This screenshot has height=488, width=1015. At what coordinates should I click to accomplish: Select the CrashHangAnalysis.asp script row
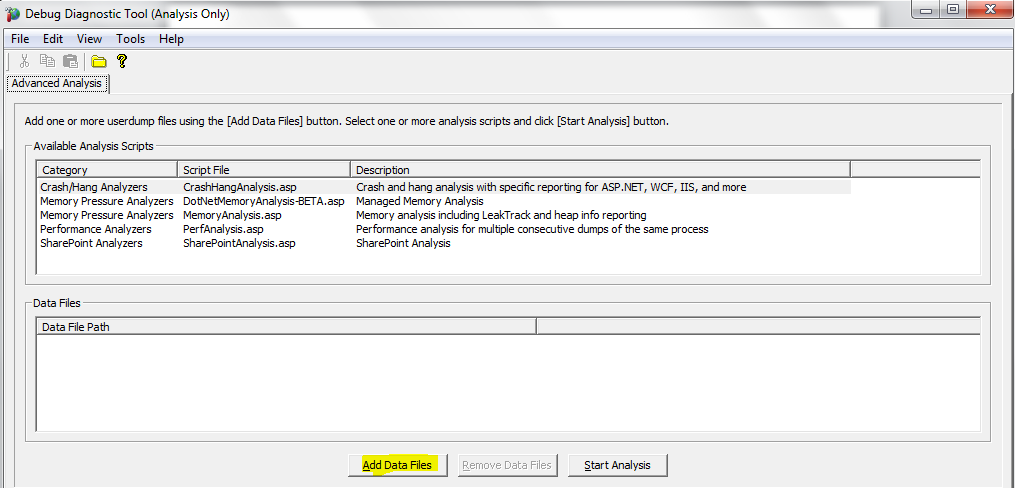(x=239, y=187)
